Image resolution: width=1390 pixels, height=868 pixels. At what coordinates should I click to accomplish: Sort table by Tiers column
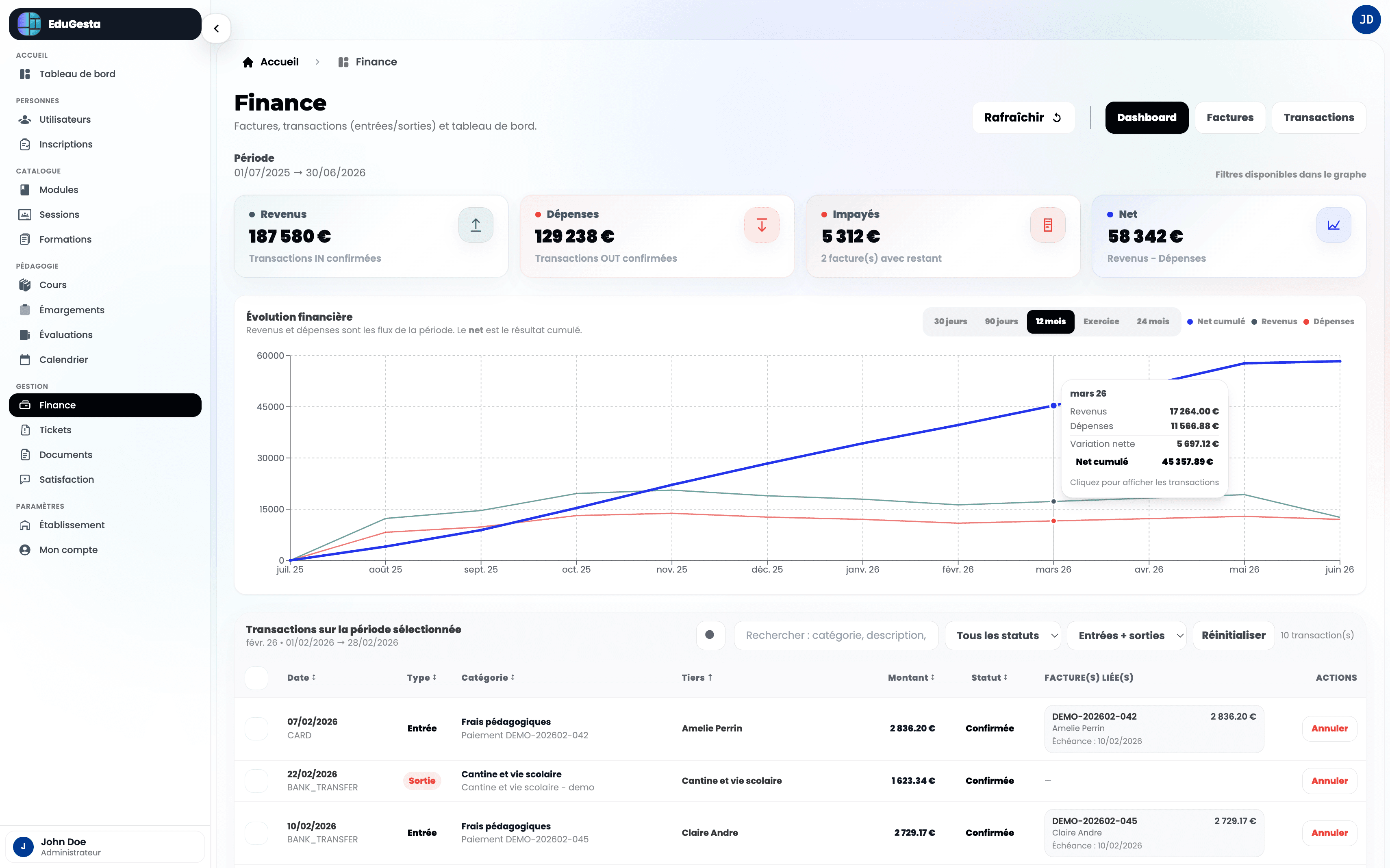pyautogui.click(x=697, y=678)
